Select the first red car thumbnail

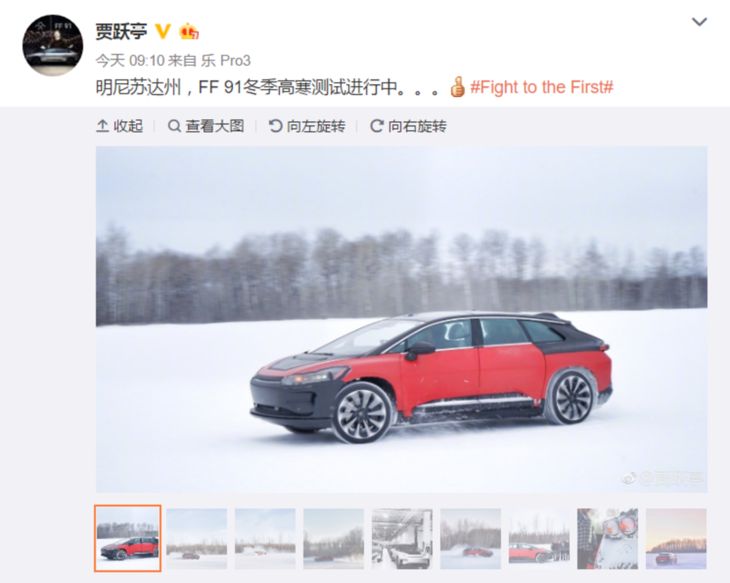pos(128,538)
